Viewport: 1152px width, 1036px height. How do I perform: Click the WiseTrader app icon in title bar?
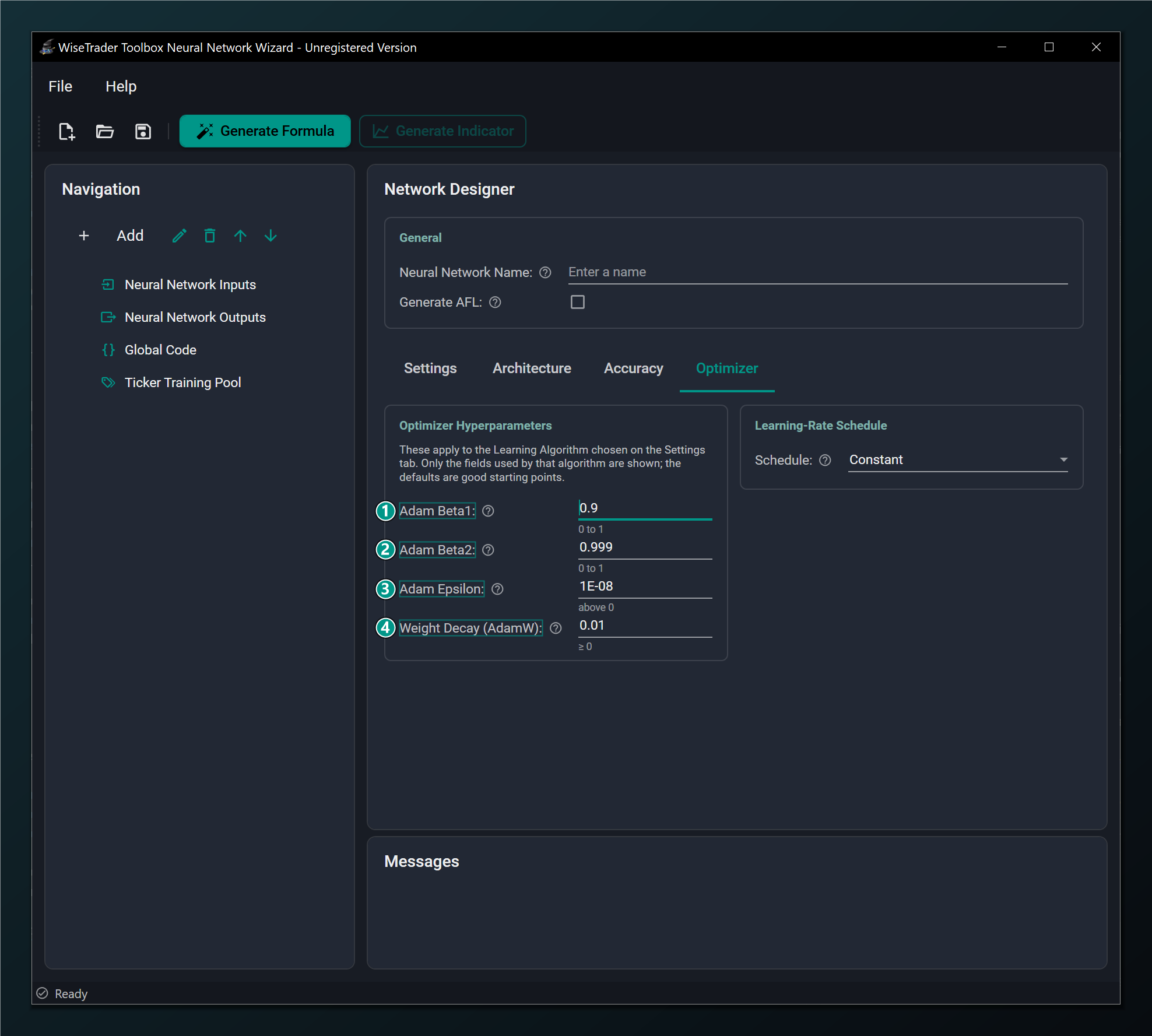click(47, 47)
